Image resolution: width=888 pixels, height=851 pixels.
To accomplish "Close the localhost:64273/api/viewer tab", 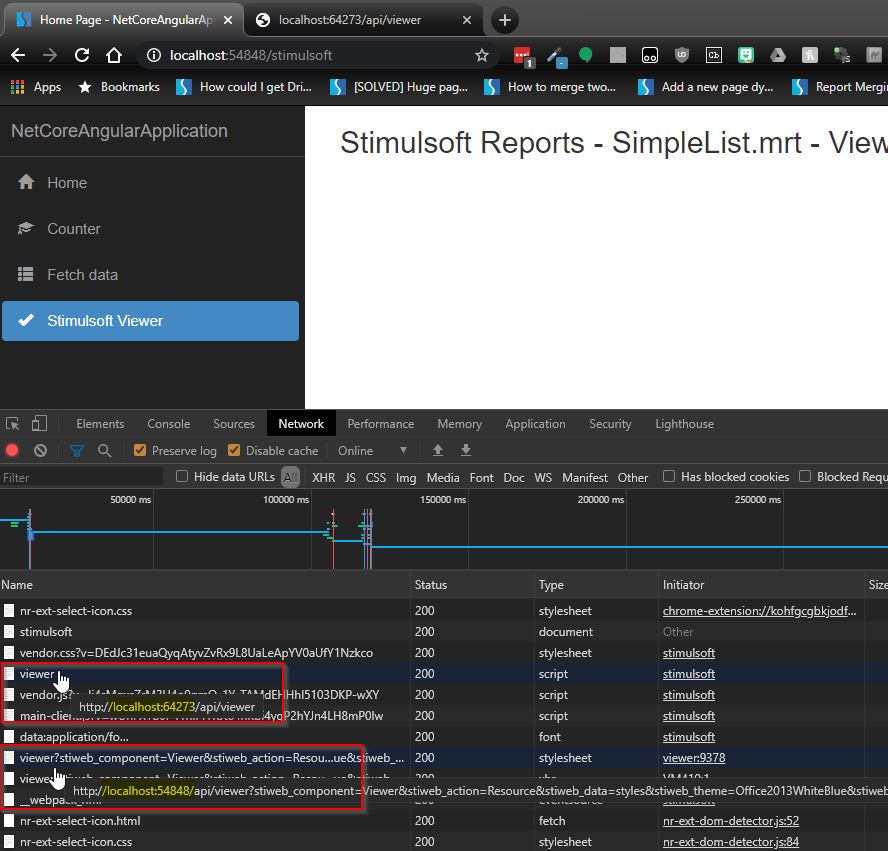I will click(x=467, y=20).
